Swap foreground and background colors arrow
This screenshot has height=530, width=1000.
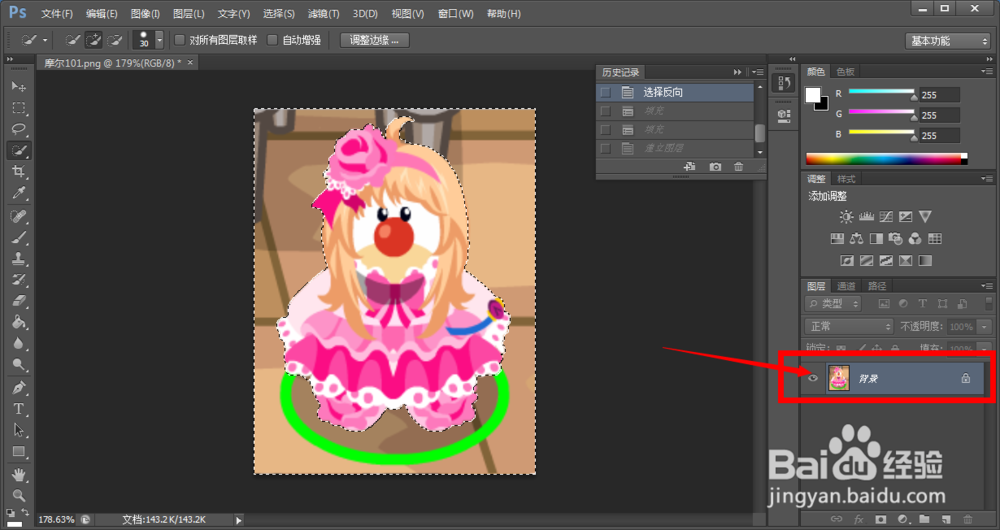(x=24, y=512)
